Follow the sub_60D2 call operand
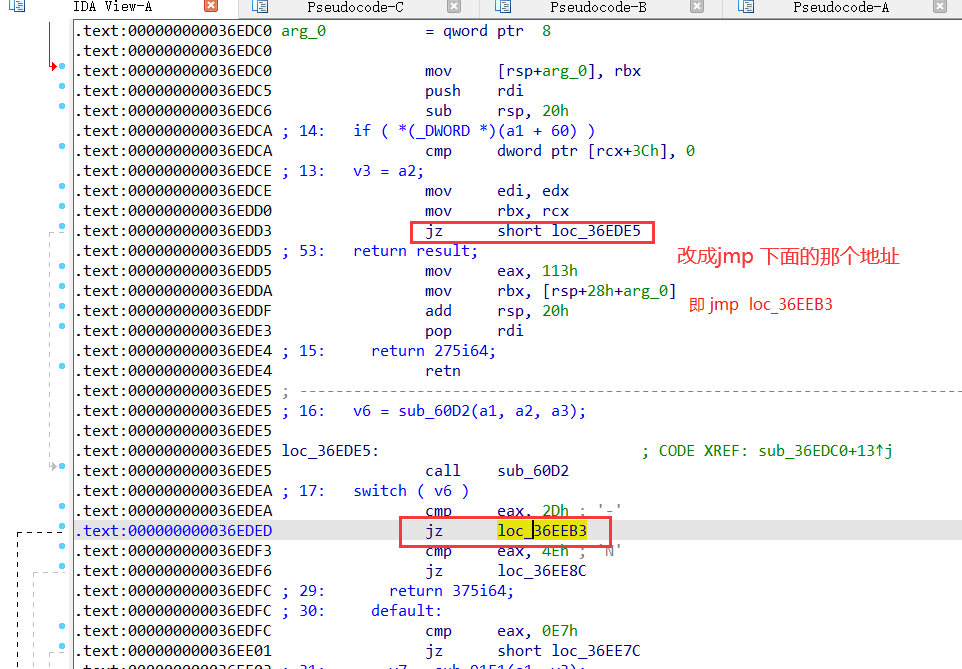The height and width of the screenshot is (669, 962). [533, 471]
